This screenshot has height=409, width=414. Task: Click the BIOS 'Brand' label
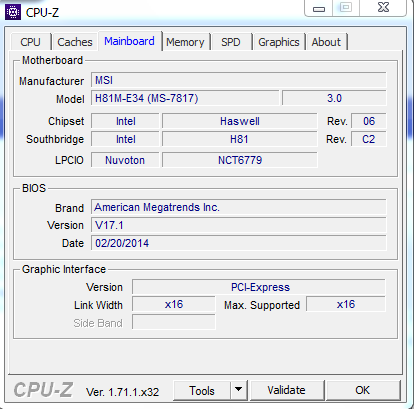pyautogui.click(x=69, y=208)
